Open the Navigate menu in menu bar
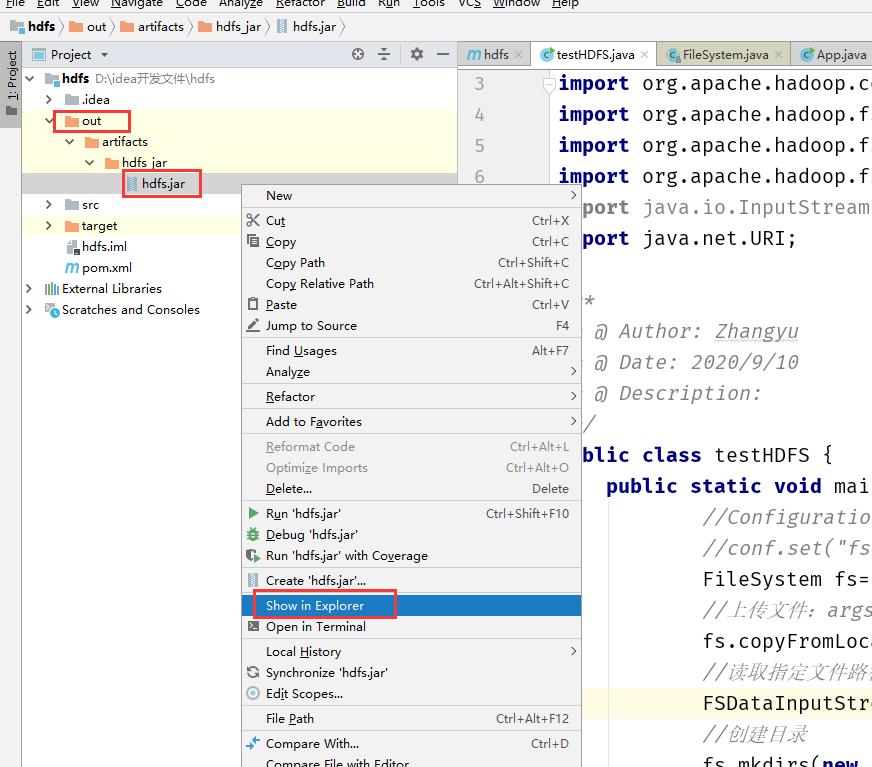872x767 pixels. pos(136,3)
